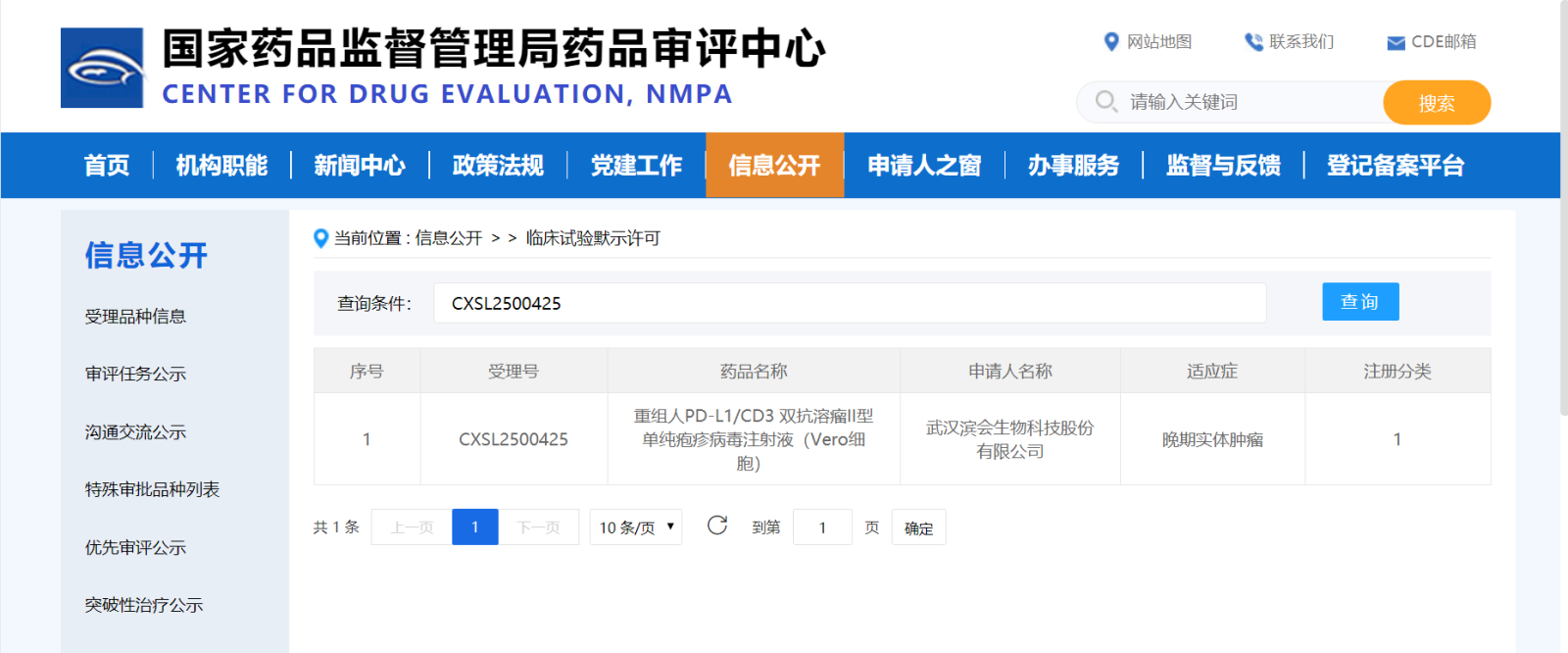Open the 申请人之窗 menu item

[923, 166]
